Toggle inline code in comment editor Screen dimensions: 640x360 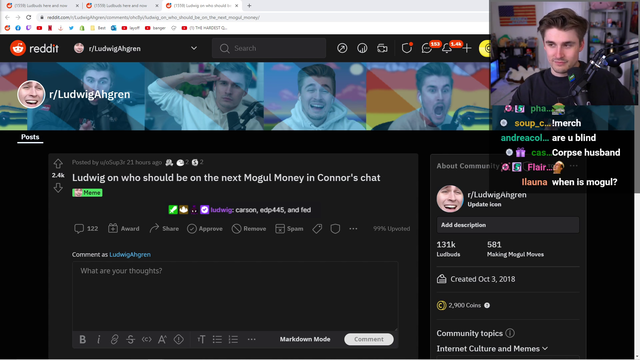pyautogui.click(x=147, y=339)
